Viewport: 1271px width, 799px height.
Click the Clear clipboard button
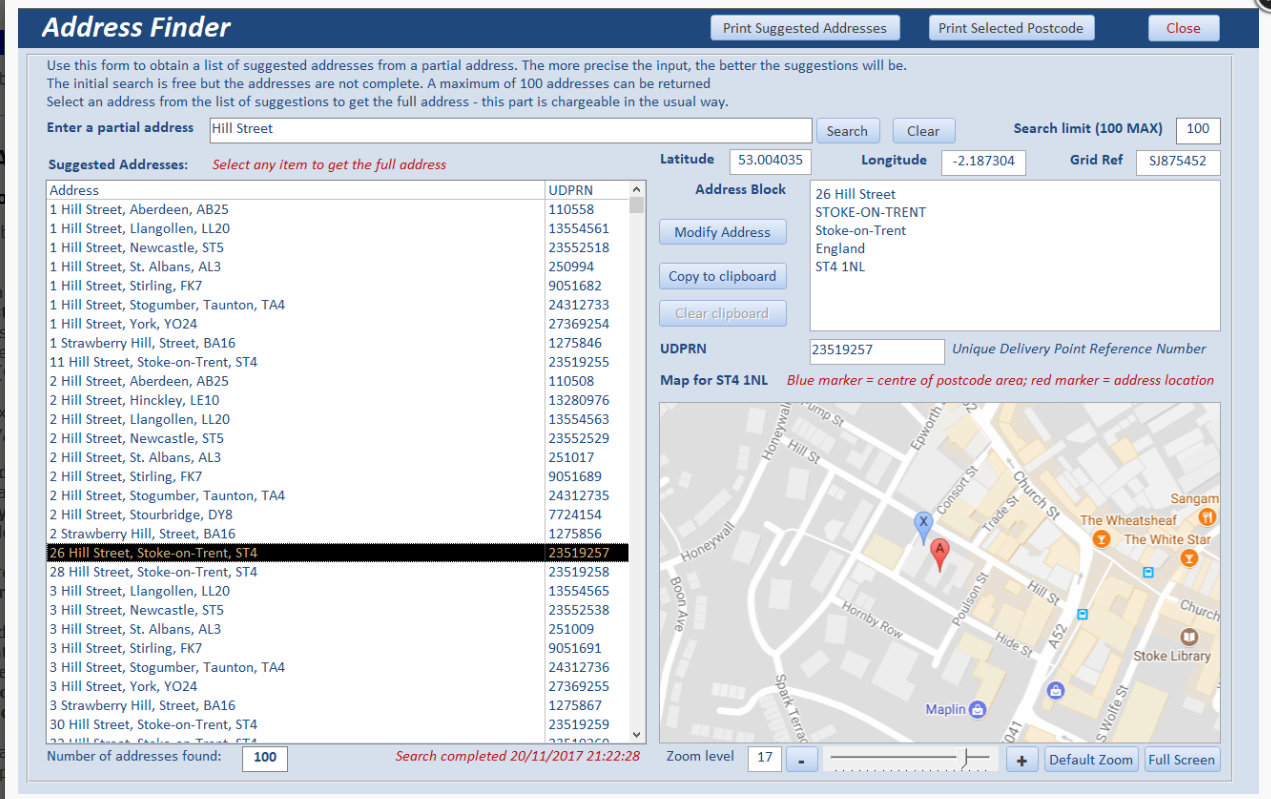tap(722, 313)
